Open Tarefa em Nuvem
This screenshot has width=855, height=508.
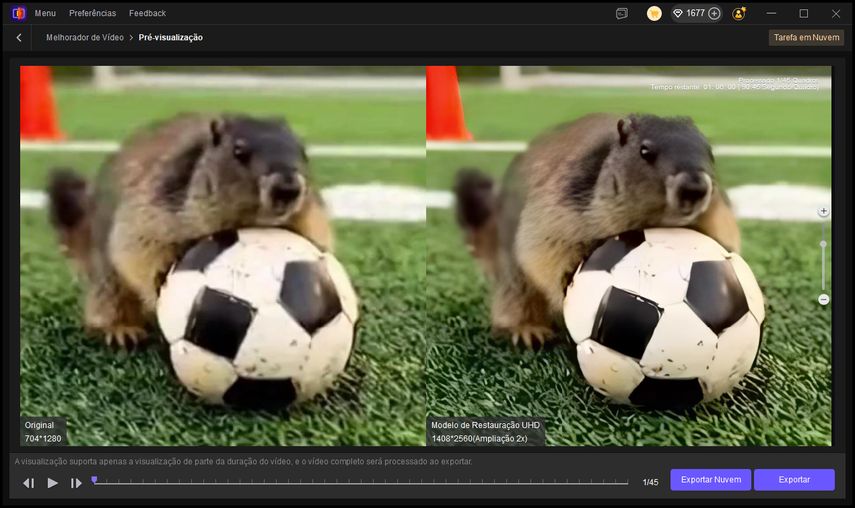806,38
